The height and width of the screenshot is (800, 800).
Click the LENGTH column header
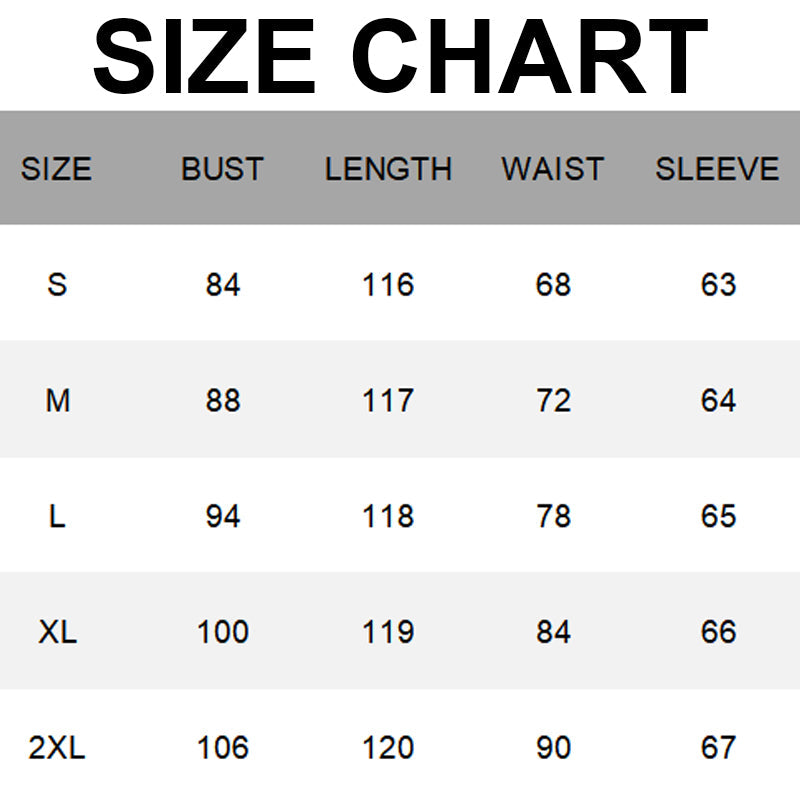coord(388,169)
